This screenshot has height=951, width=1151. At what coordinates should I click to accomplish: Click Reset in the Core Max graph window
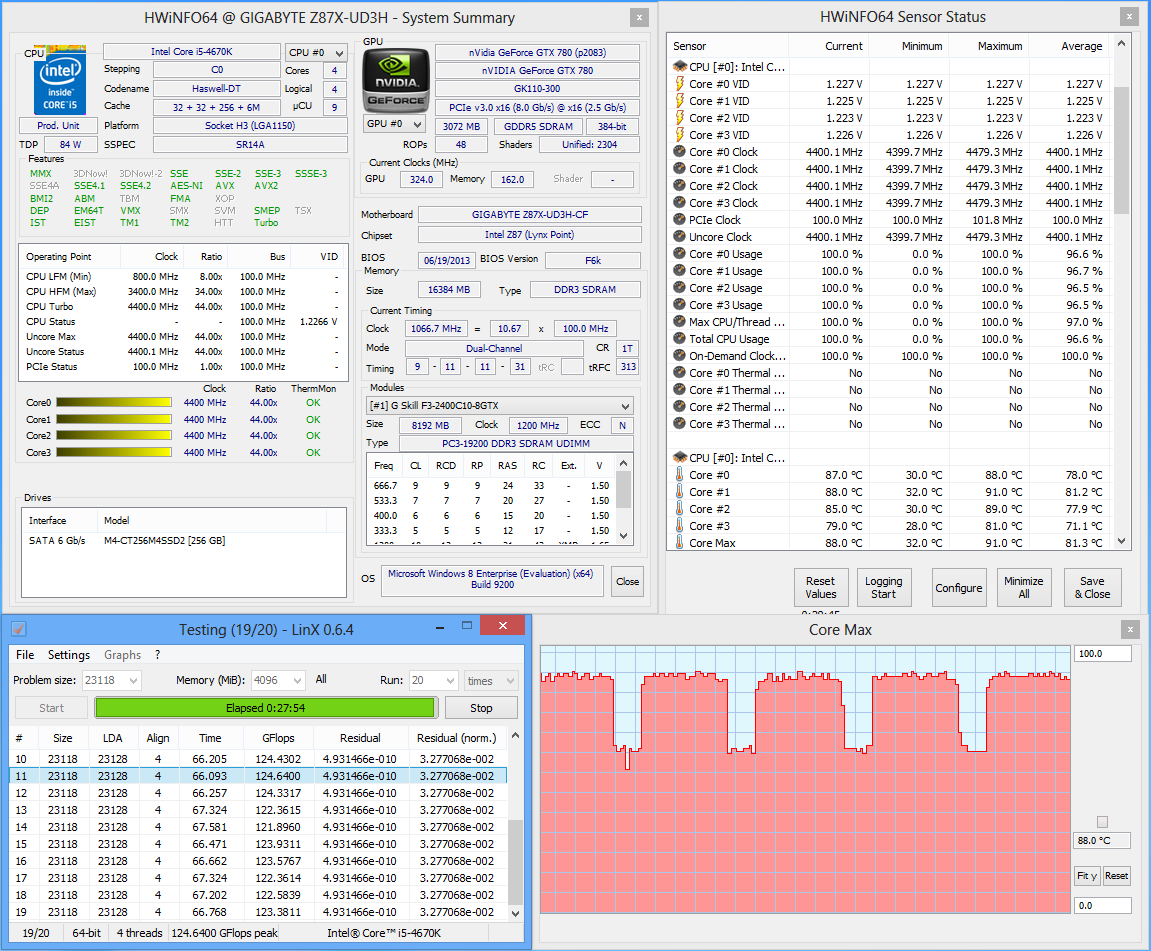(x=1116, y=875)
